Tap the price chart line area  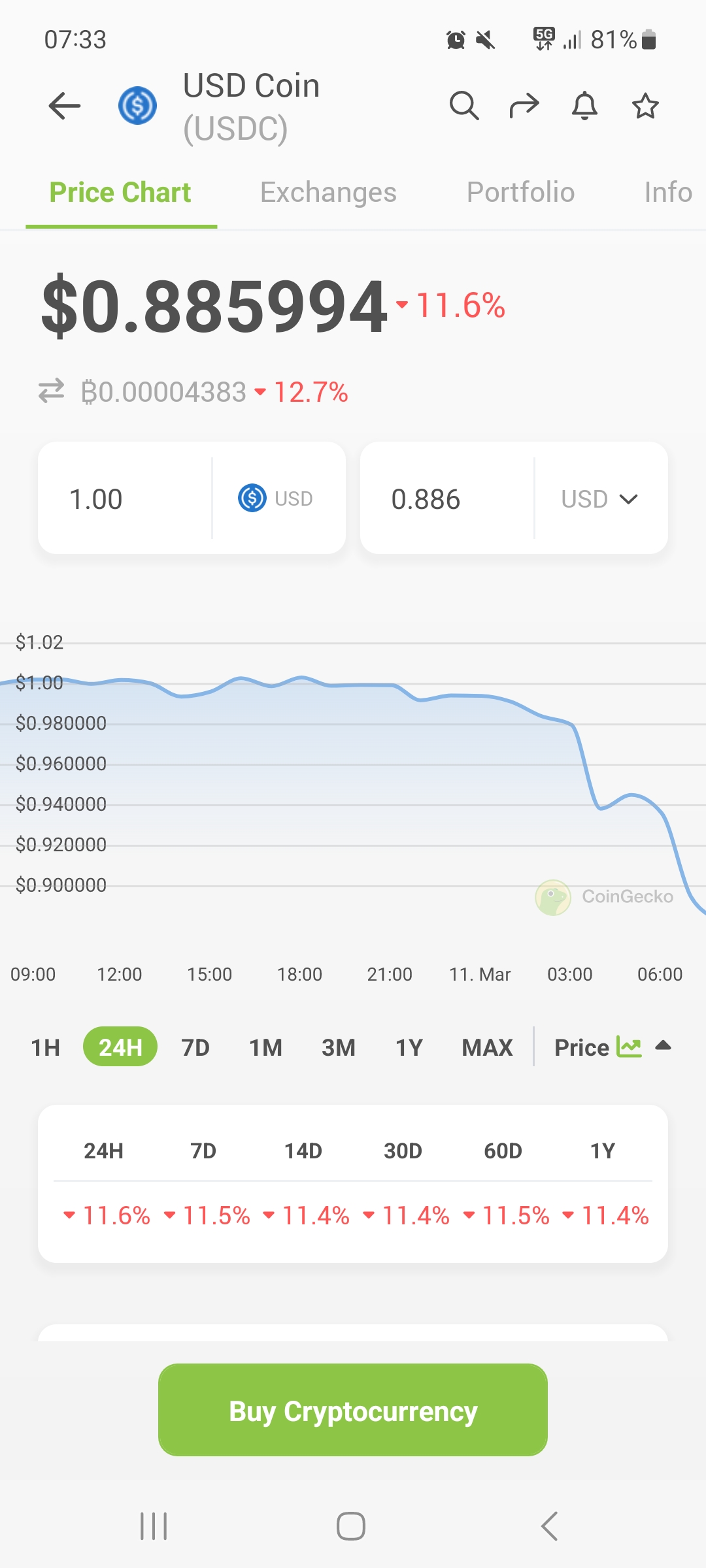click(353, 784)
